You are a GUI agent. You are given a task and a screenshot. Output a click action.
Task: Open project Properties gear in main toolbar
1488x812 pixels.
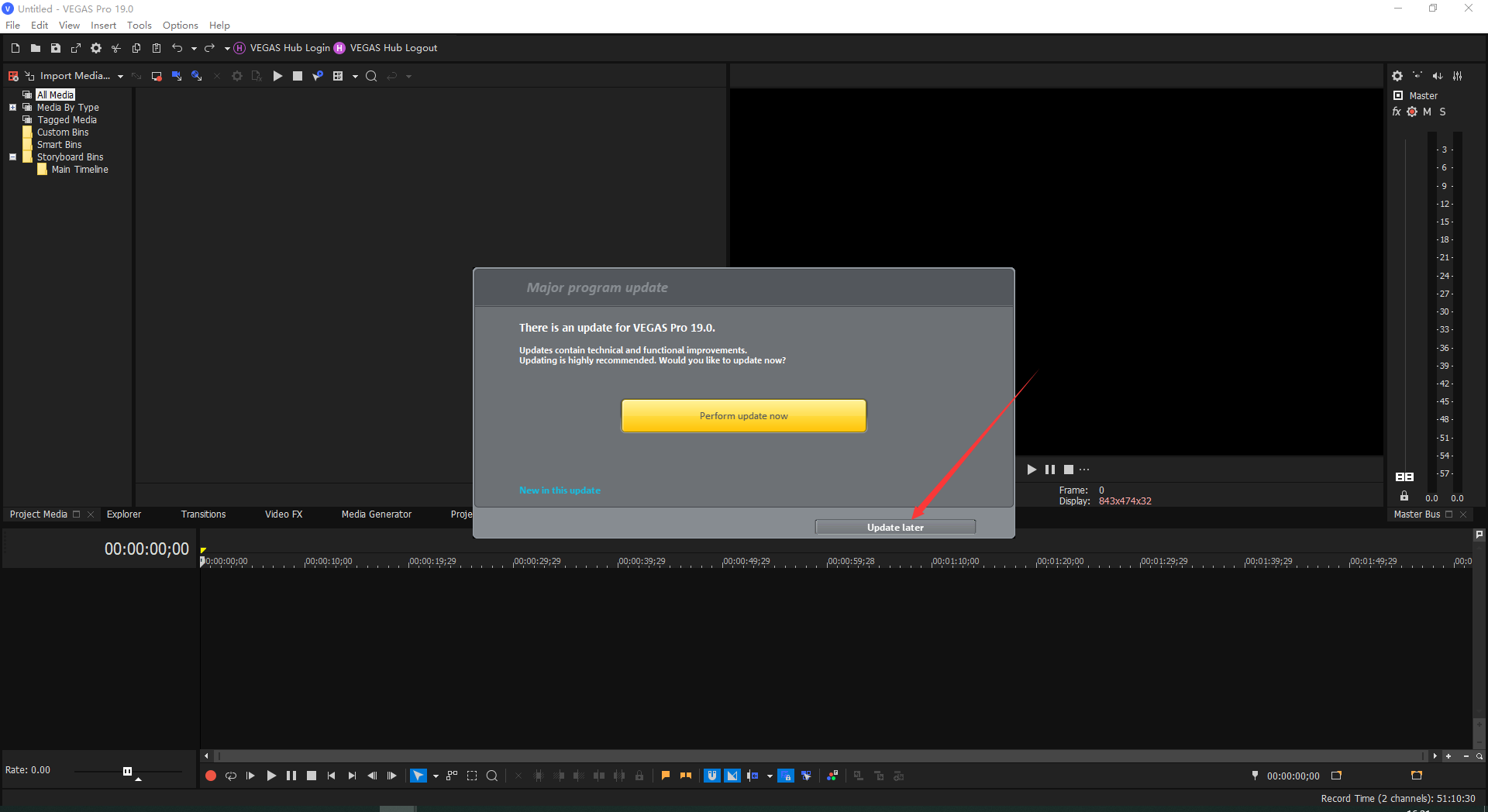96,48
